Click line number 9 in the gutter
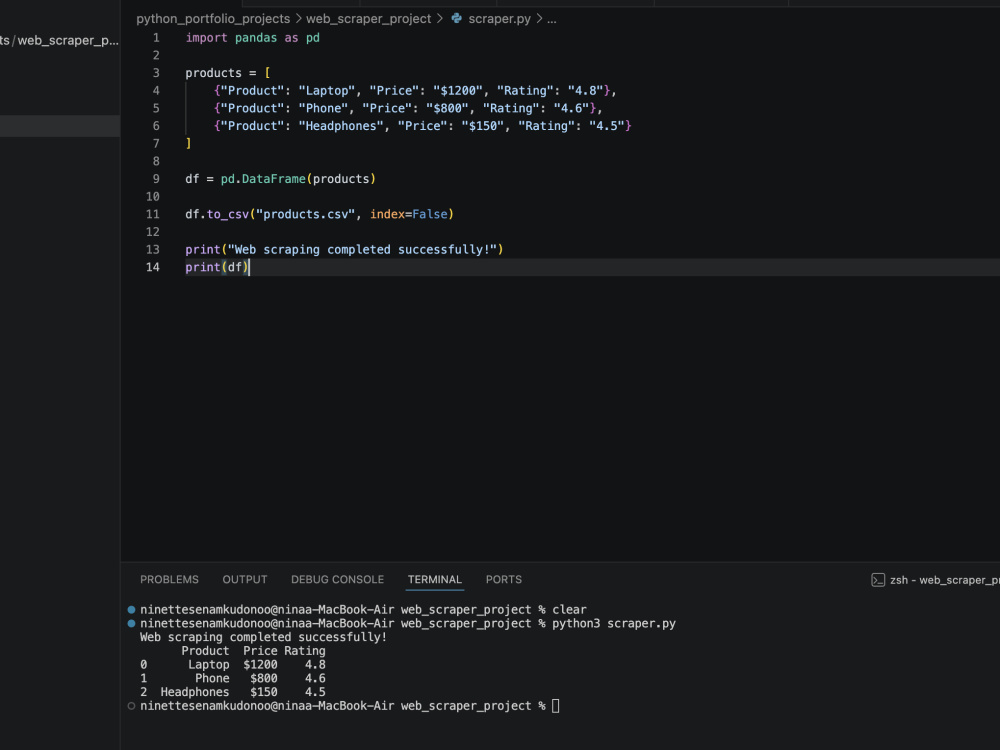Image resolution: width=1000 pixels, height=750 pixels. point(156,179)
